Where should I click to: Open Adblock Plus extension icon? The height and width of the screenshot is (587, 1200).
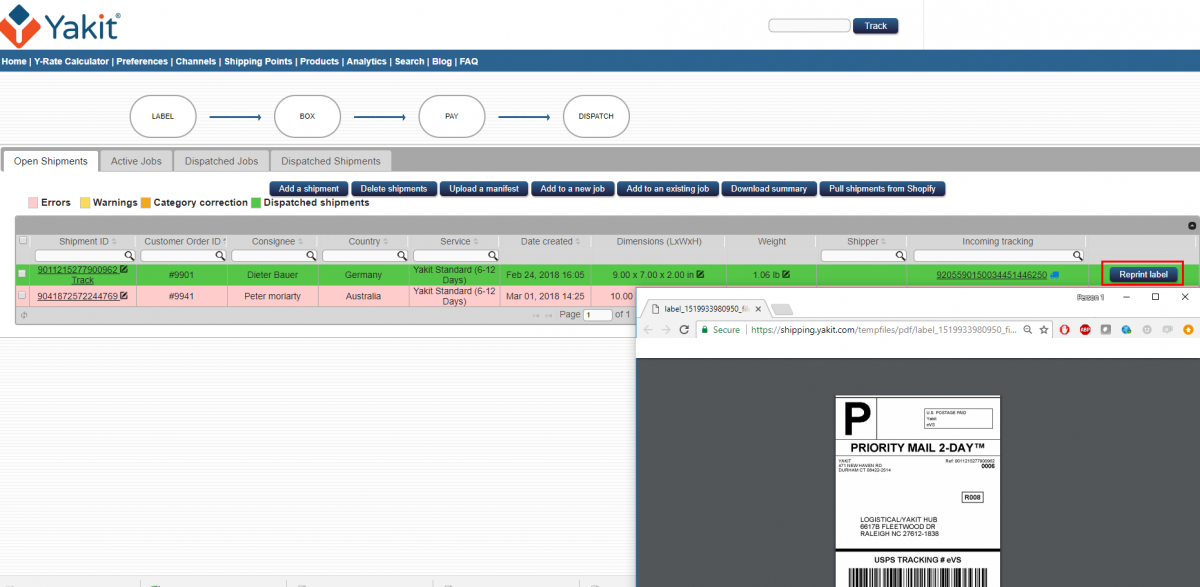tap(1086, 329)
